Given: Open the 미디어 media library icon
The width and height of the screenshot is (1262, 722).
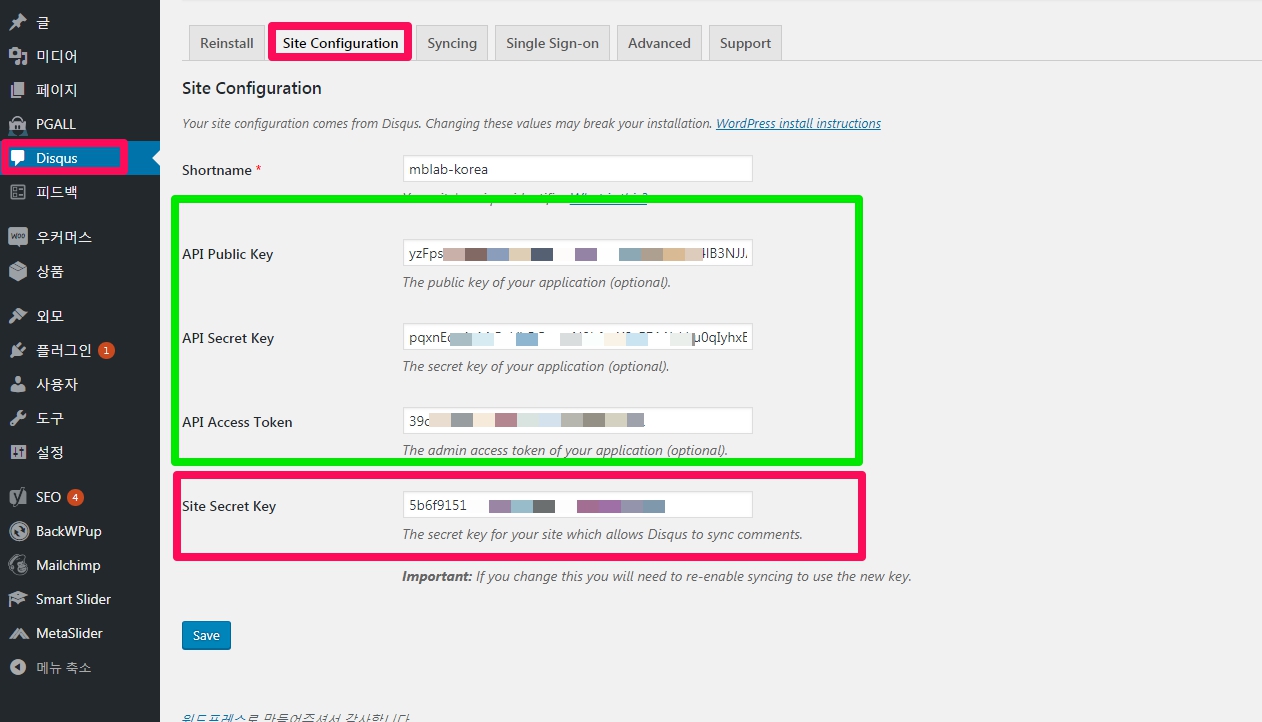Looking at the screenshot, I should click(x=18, y=56).
